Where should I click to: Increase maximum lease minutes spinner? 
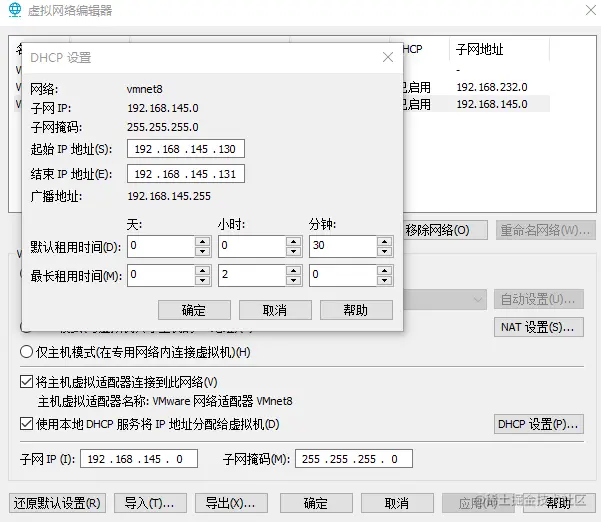pos(384,271)
